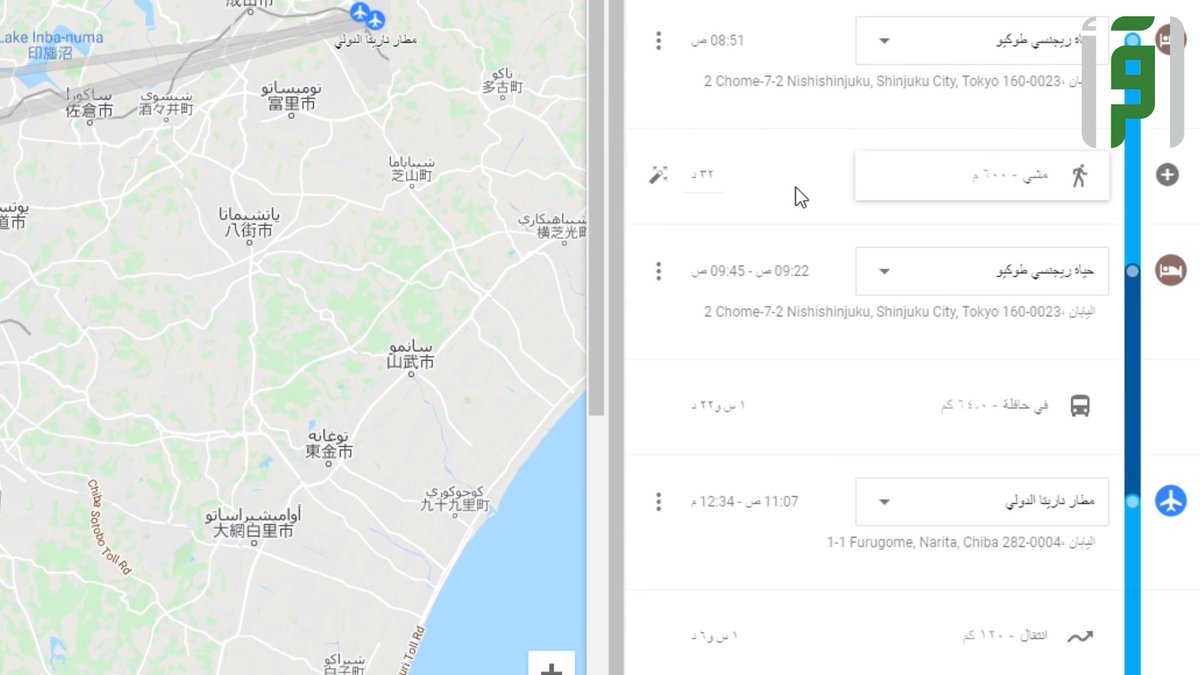The height and width of the screenshot is (675, 1200).
Task: Click the 11:07 ص - 12:34 م time range
Action: tap(744, 501)
